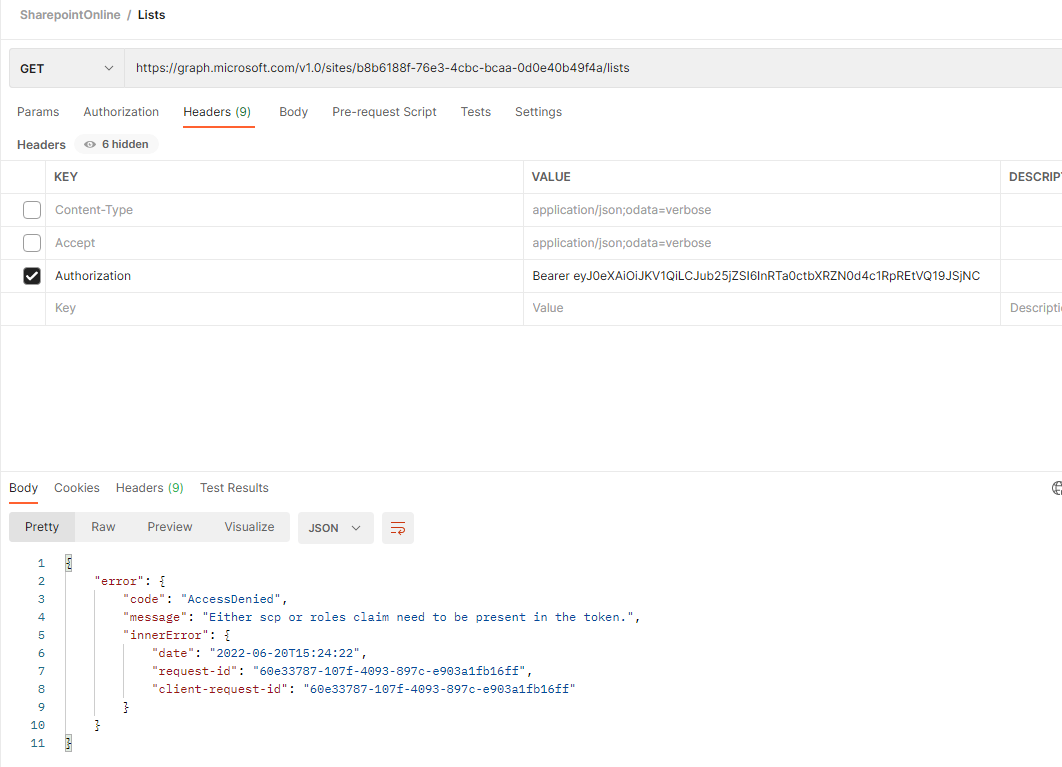Click the request URL input field
This screenshot has height=767, width=1062.
click(500, 68)
